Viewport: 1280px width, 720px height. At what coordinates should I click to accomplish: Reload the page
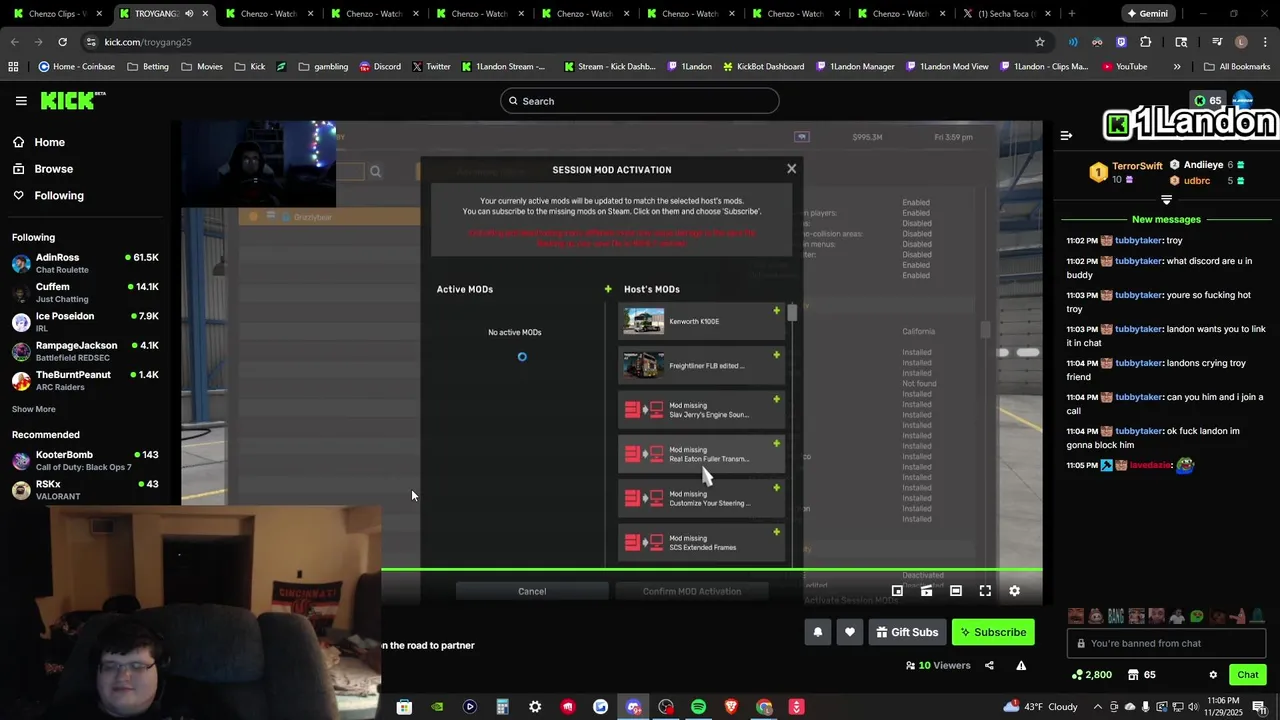tap(62, 42)
